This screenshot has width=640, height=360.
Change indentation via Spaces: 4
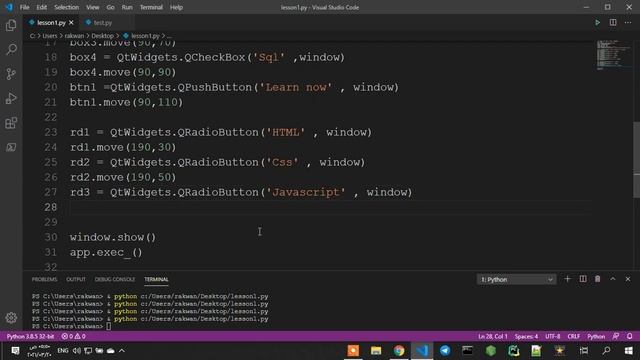(526, 336)
